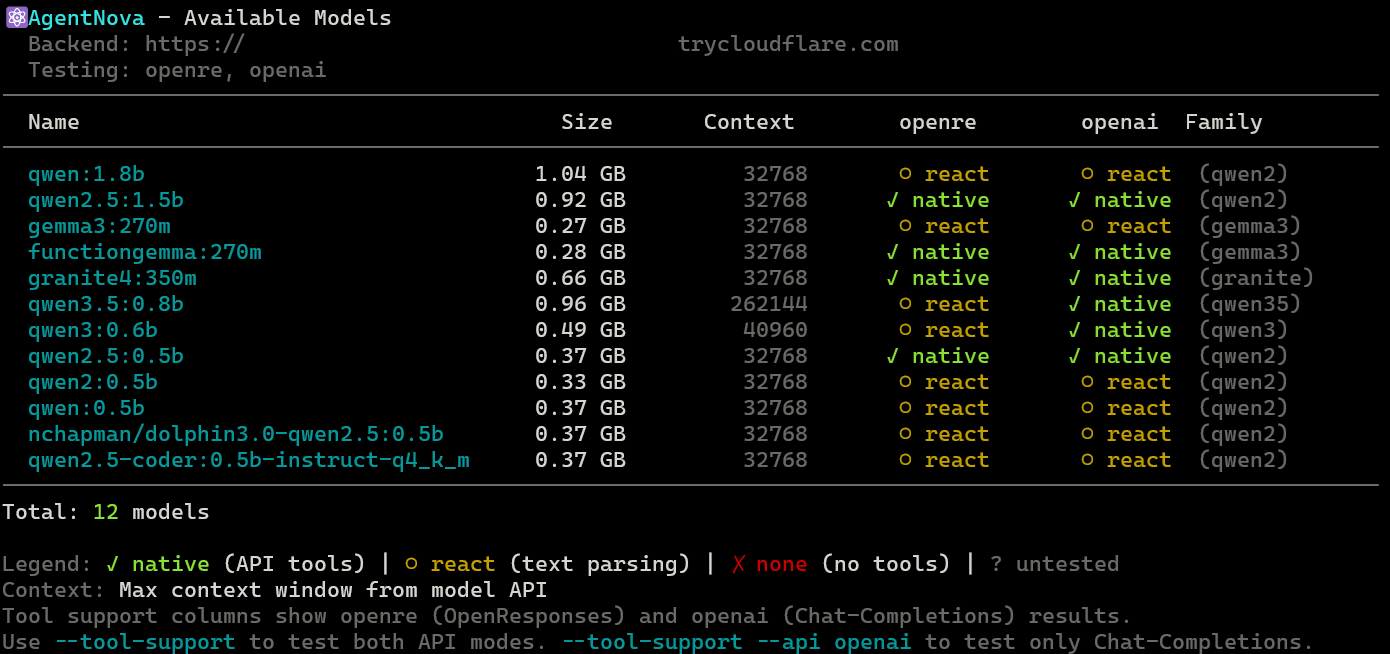Select model name 'qwen2.5:1.5b'
The image size is (1390, 654).
coord(106,200)
